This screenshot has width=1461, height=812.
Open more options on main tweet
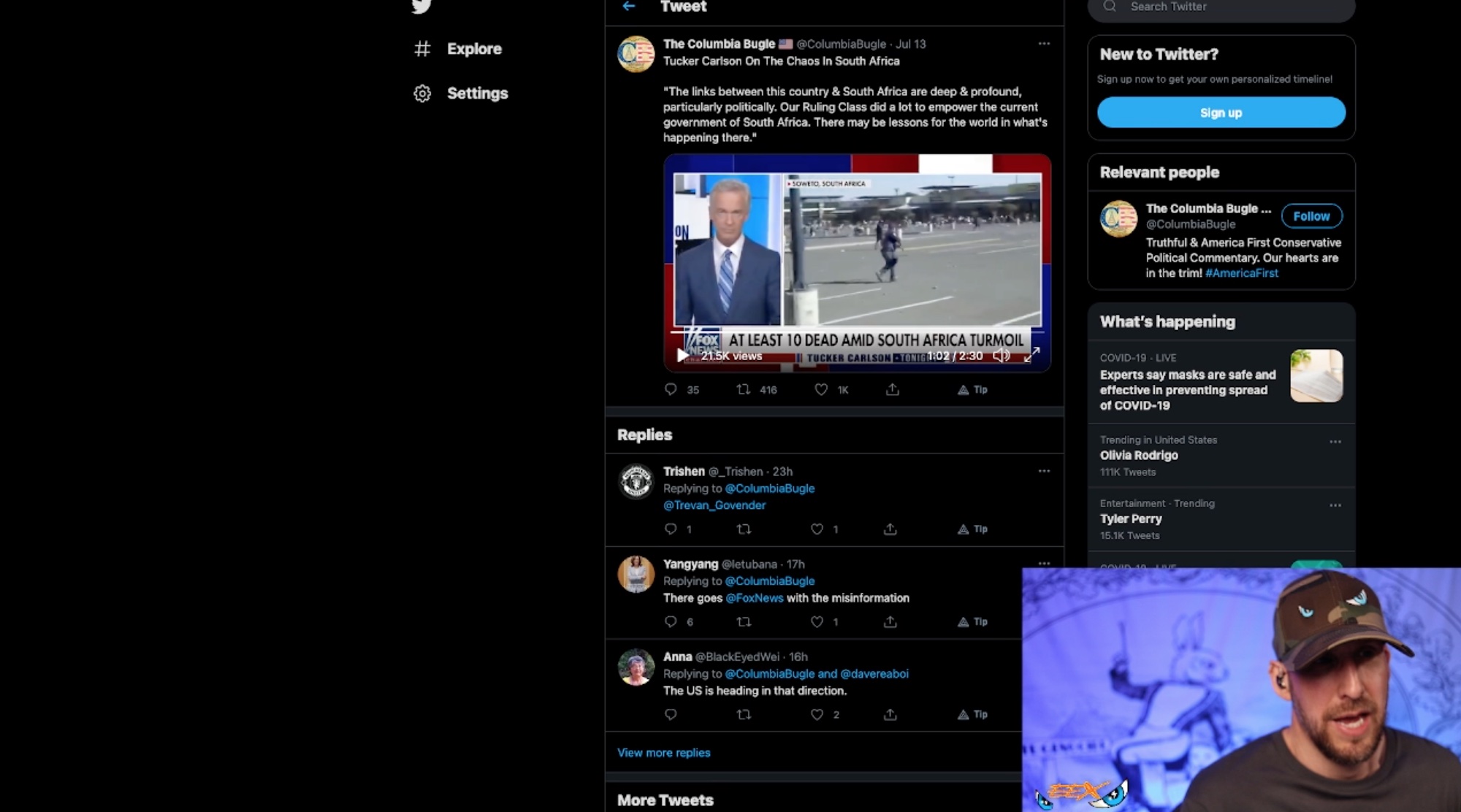(1044, 44)
